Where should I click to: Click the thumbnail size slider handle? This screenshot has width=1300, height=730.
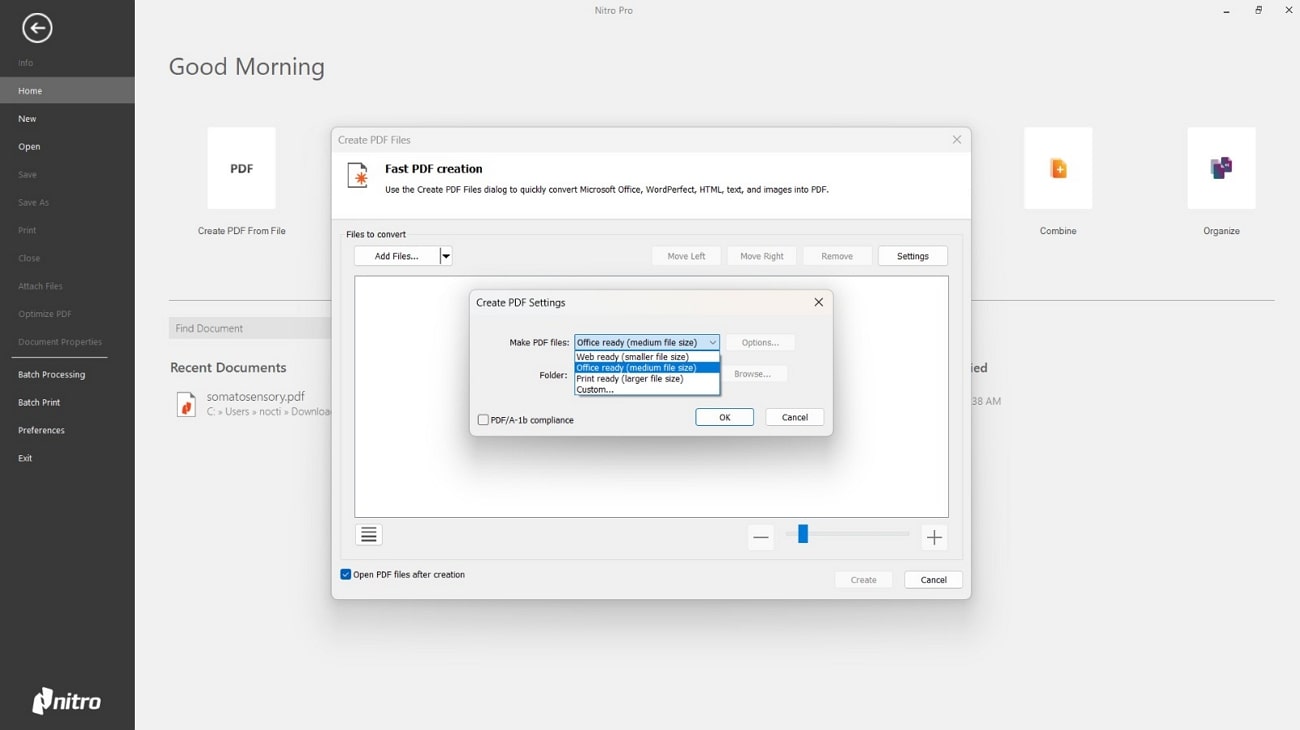click(803, 535)
